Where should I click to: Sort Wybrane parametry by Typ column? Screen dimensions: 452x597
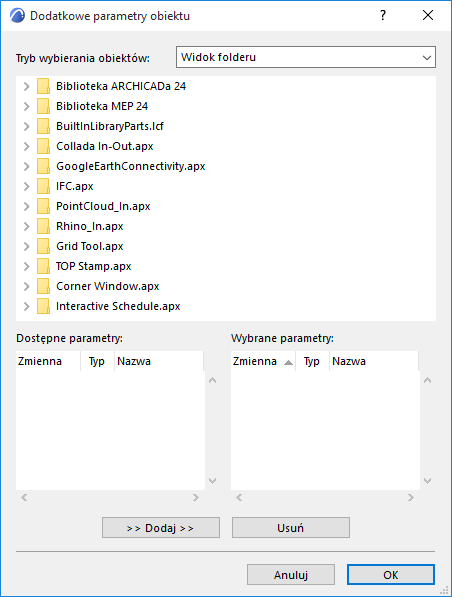pyautogui.click(x=312, y=361)
